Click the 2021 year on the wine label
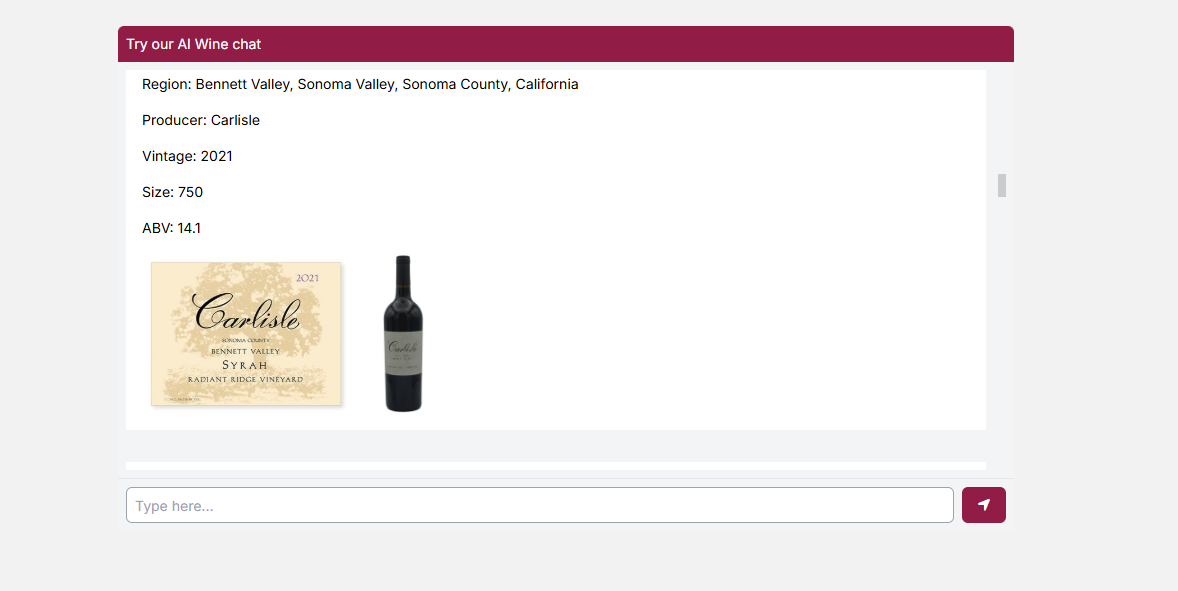Screen dimensions: 1178x591 pyautogui.click(x=307, y=278)
